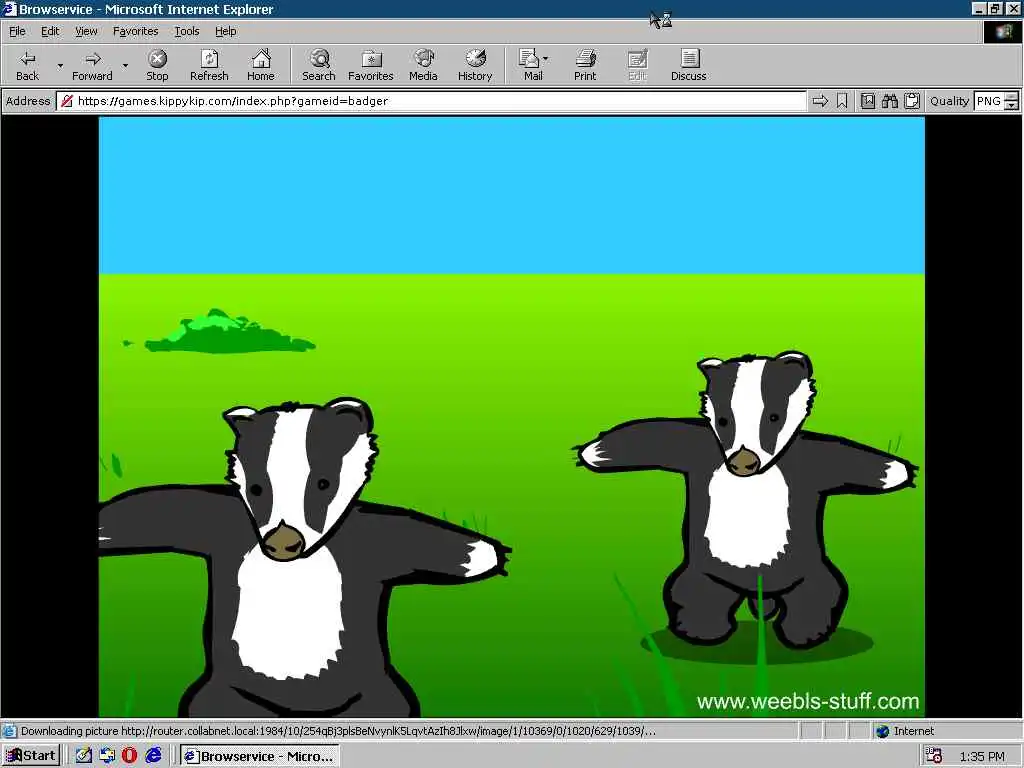Screen dimensions: 1024x768
Task: Click the bookmarks book icon
Action: coord(868,101)
